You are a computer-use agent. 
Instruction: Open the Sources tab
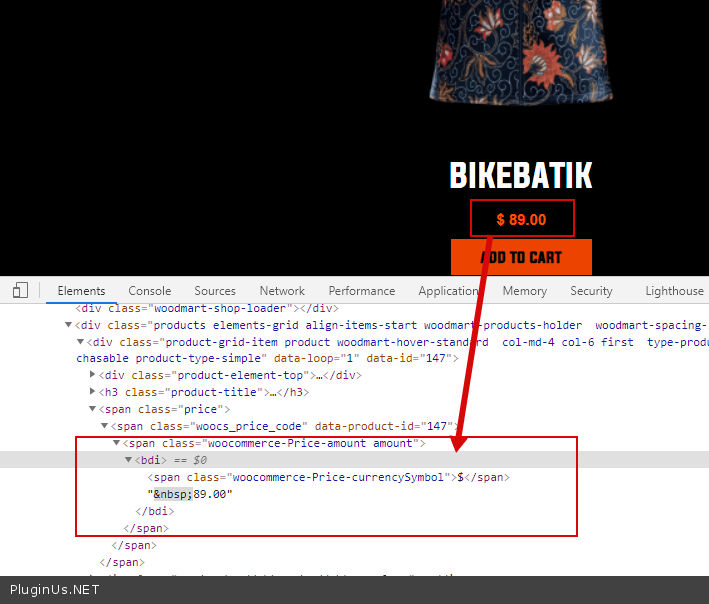click(215, 291)
